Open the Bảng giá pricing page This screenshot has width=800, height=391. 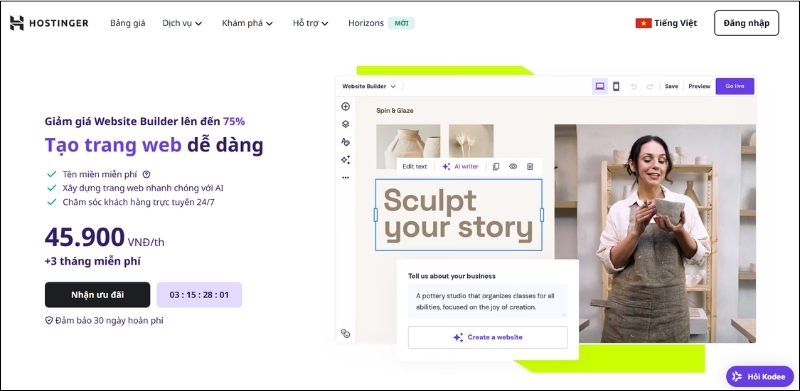coord(128,23)
